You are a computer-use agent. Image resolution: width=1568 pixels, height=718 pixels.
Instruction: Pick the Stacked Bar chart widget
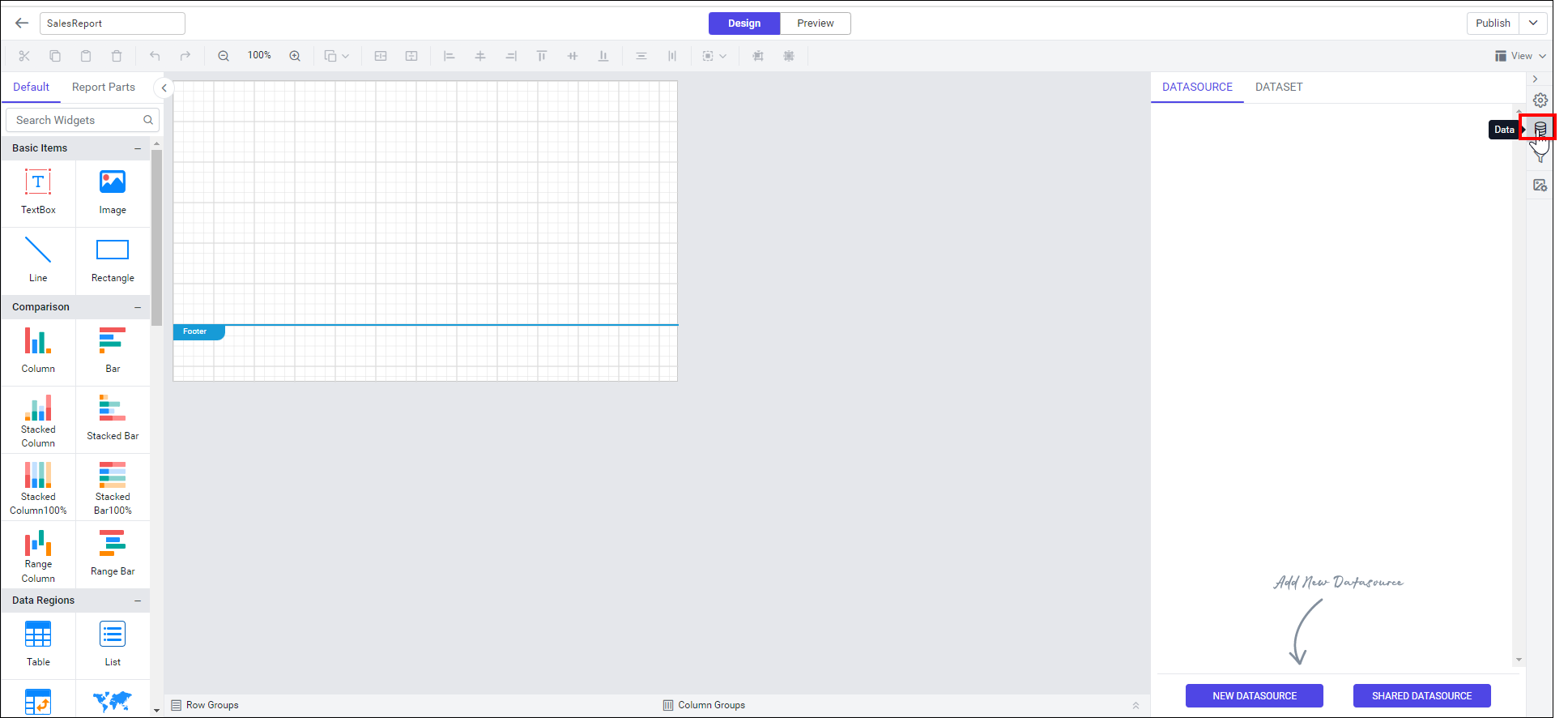[x=113, y=417]
